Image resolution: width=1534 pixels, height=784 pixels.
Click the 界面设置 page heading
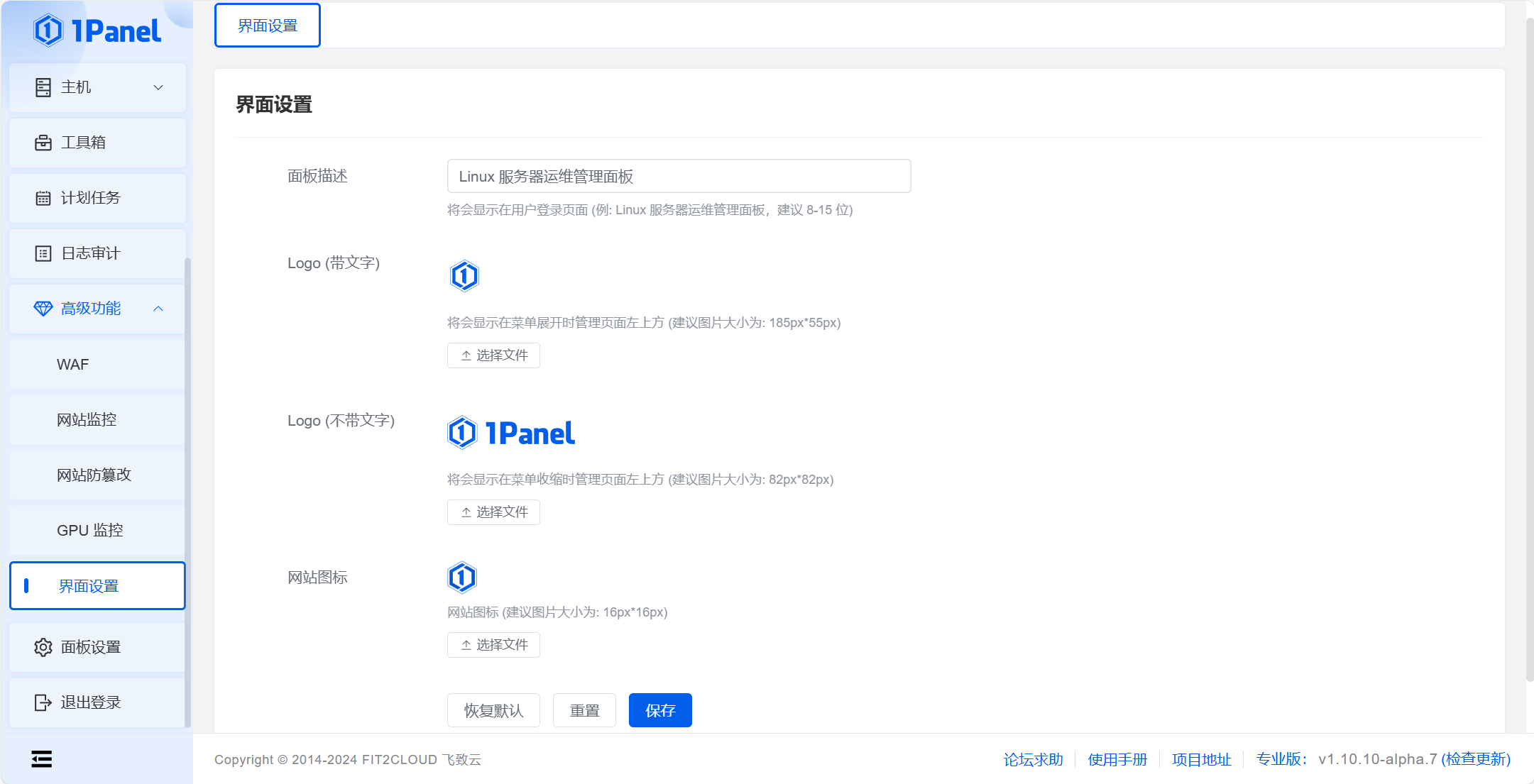(274, 105)
